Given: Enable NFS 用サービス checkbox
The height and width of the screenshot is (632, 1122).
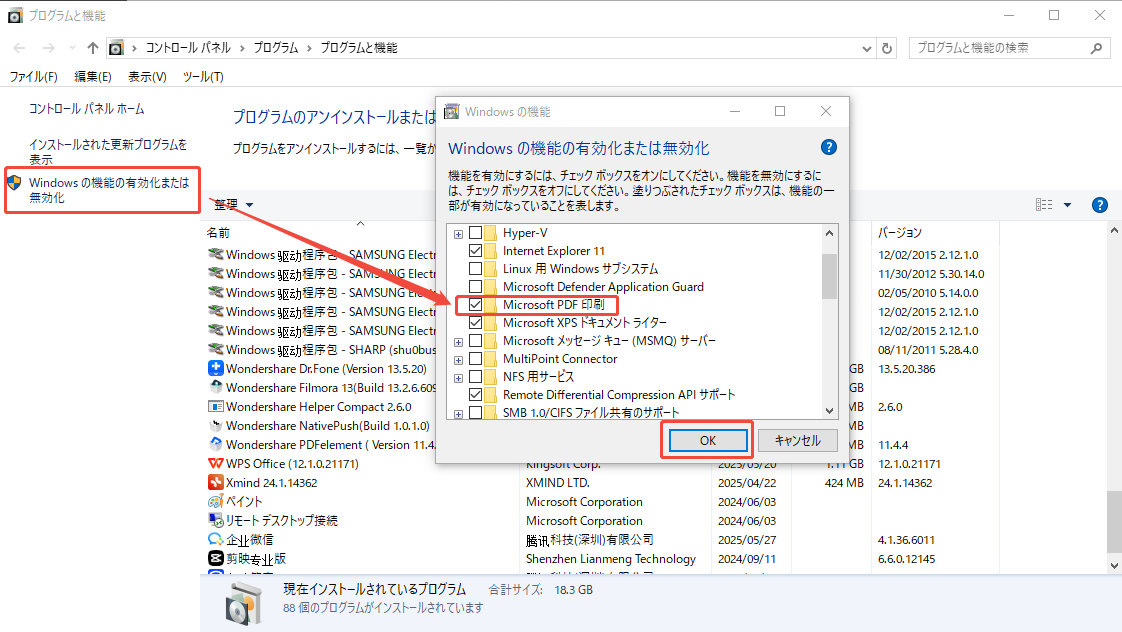Looking at the screenshot, I should pos(475,376).
